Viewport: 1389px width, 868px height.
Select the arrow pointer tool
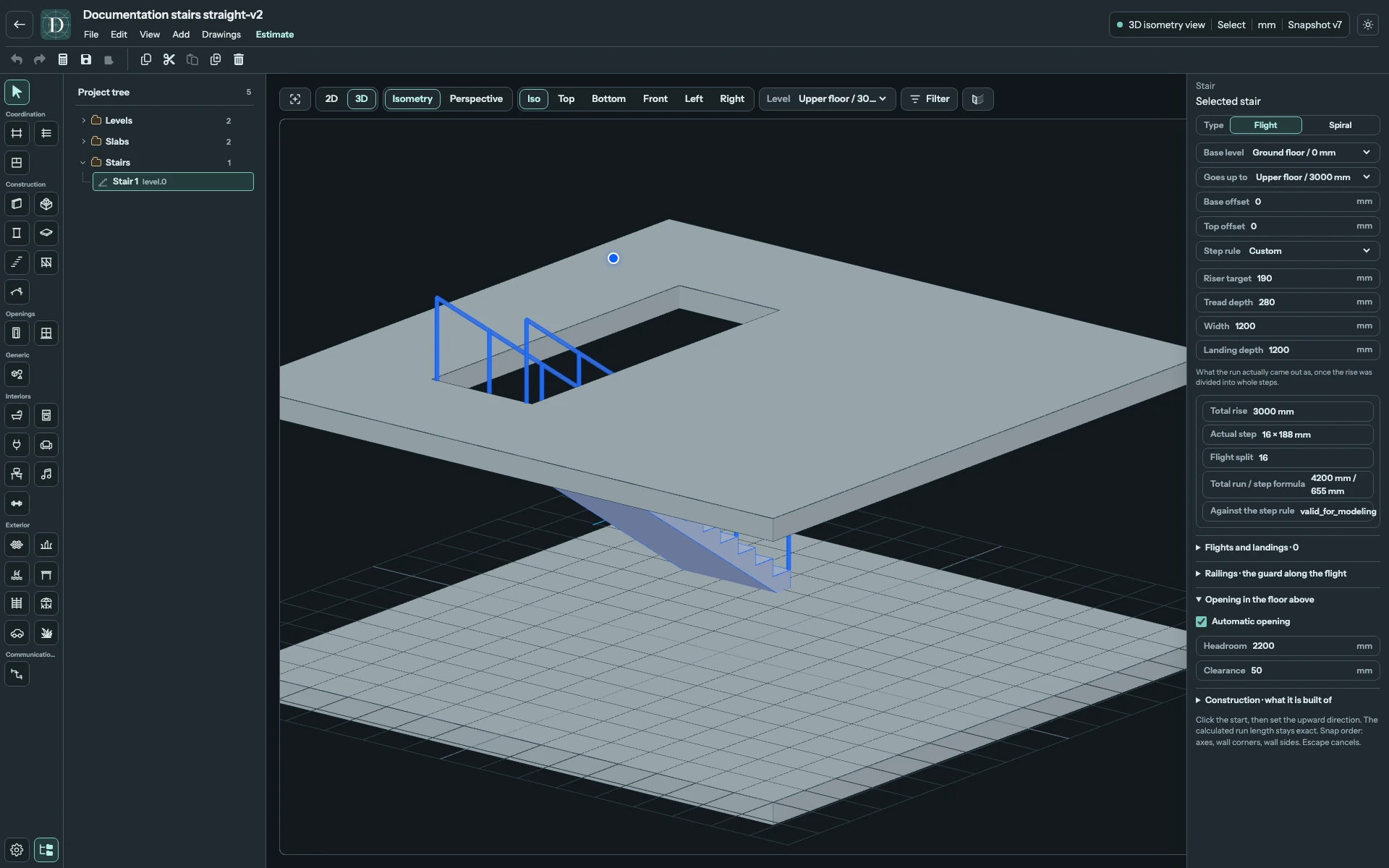(x=17, y=92)
